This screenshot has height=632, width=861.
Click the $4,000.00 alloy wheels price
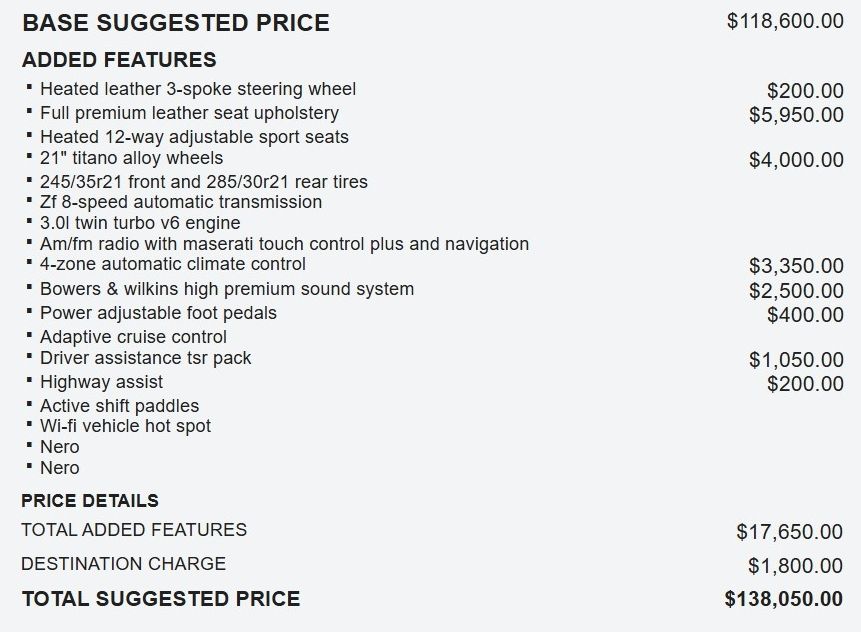pyautogui.click(x=795, y=160)
